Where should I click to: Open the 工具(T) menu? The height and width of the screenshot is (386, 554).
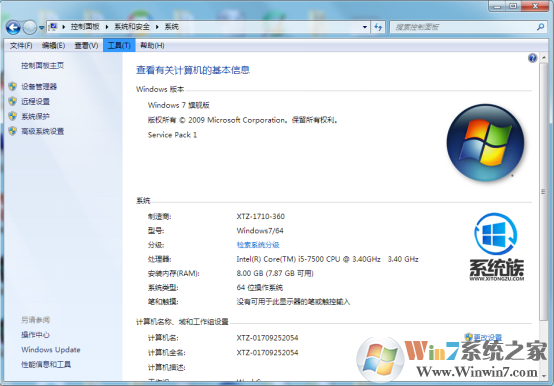pos(119,46)
